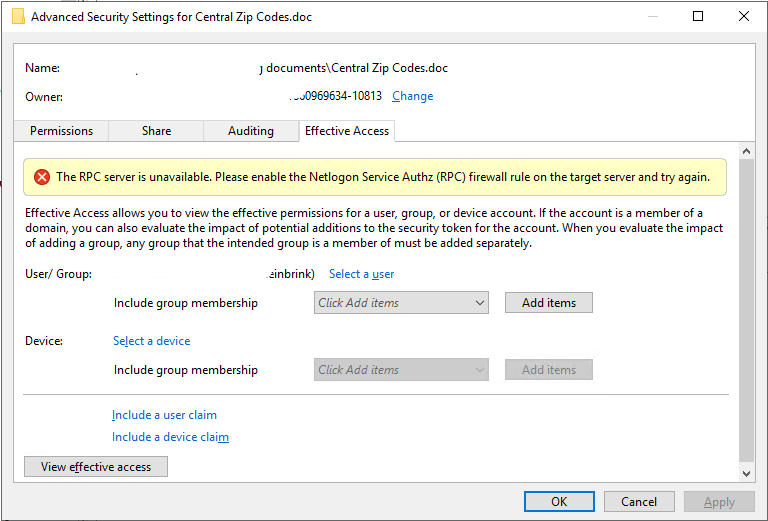Click the View effective access button
This screenshot has width=768, height=521.
point(96,467)
